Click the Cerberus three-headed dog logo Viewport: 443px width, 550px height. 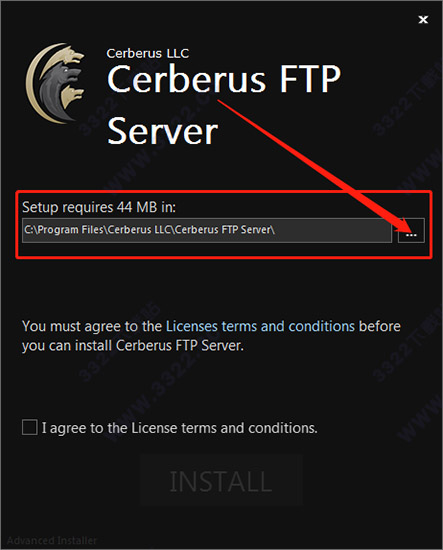[x=55, y=83]
